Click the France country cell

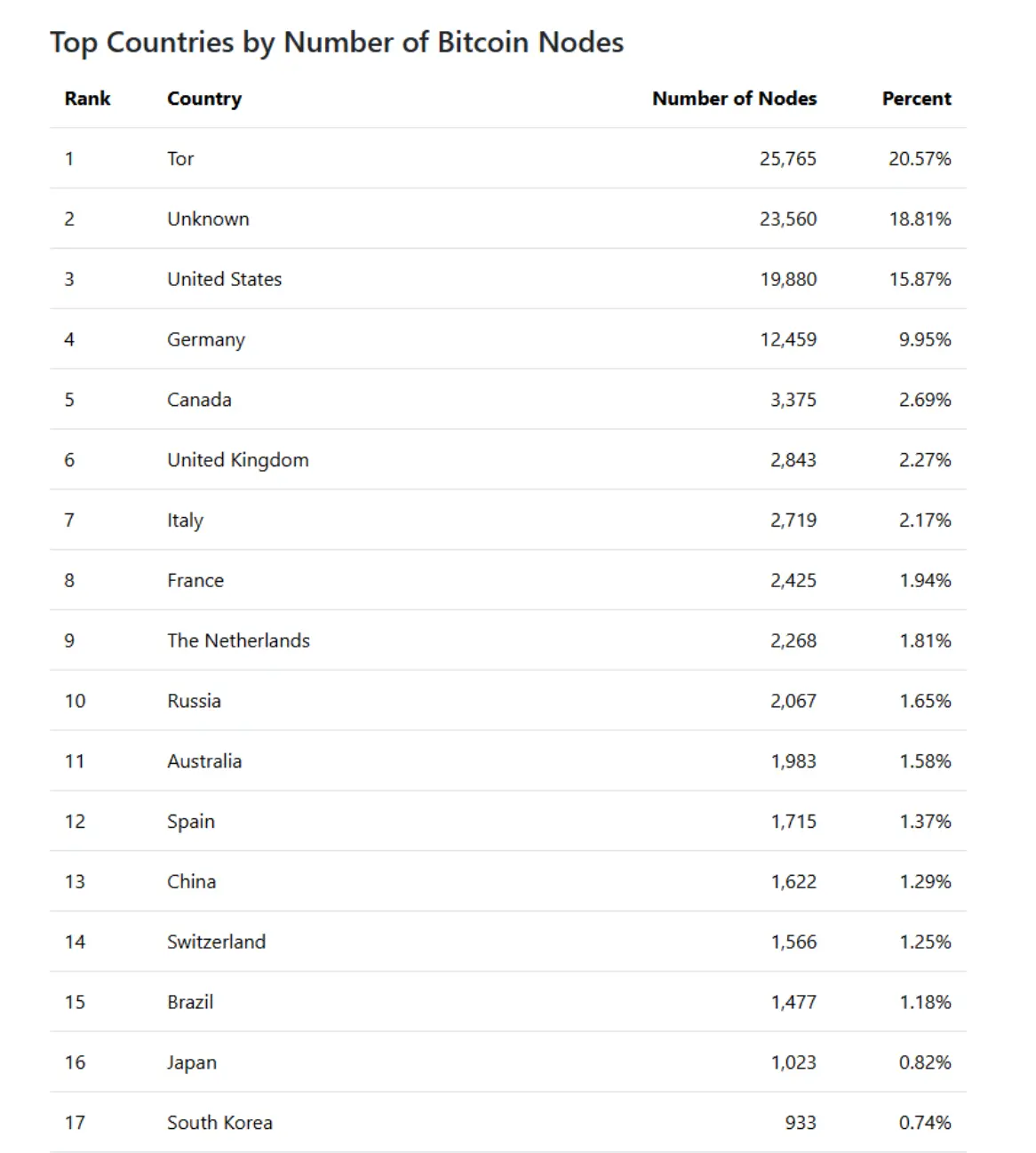[195, 581]
